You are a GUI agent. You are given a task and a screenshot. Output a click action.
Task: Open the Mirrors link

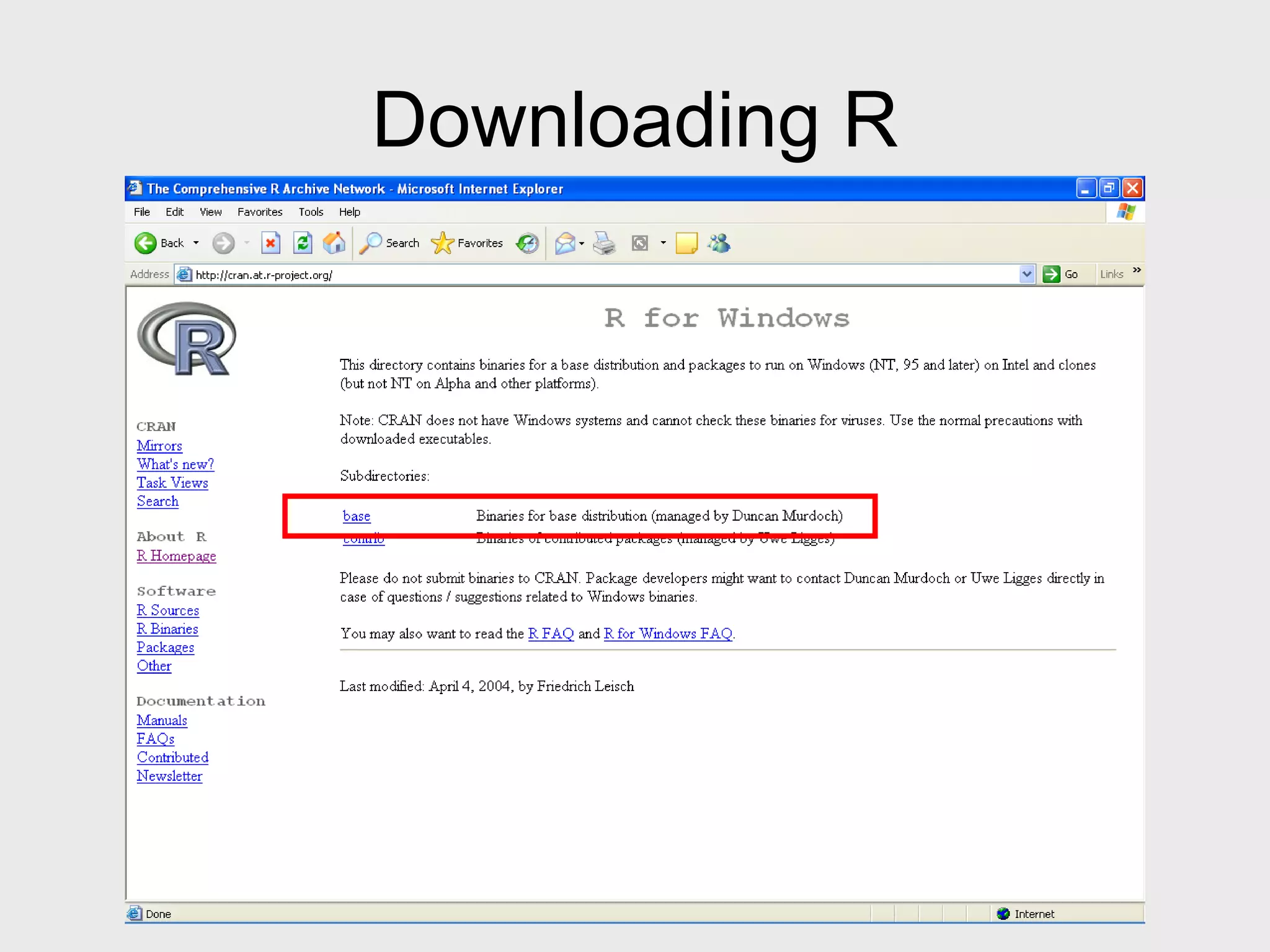[159, 446]
